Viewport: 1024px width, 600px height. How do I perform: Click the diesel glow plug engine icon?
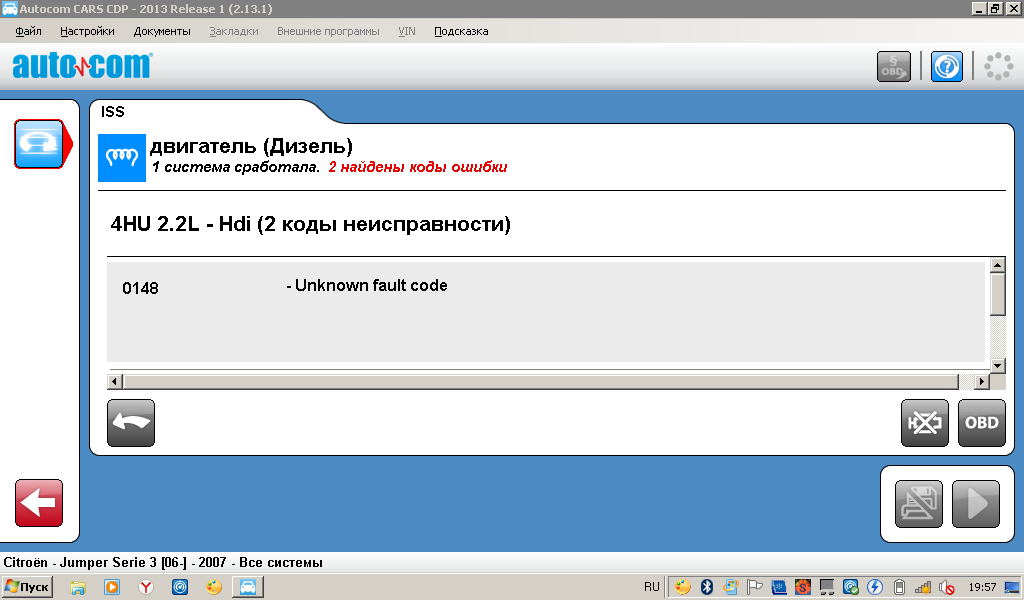click(x=121, y=157)
